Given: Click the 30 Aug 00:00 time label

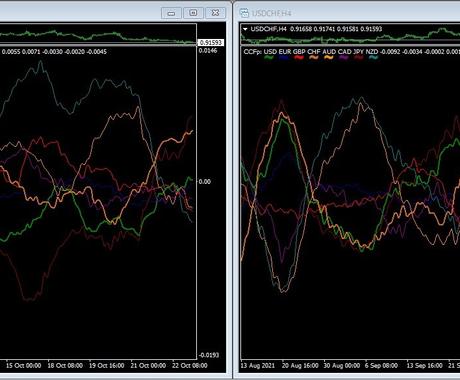Looking at the screenshot, I should coord(342,366).
